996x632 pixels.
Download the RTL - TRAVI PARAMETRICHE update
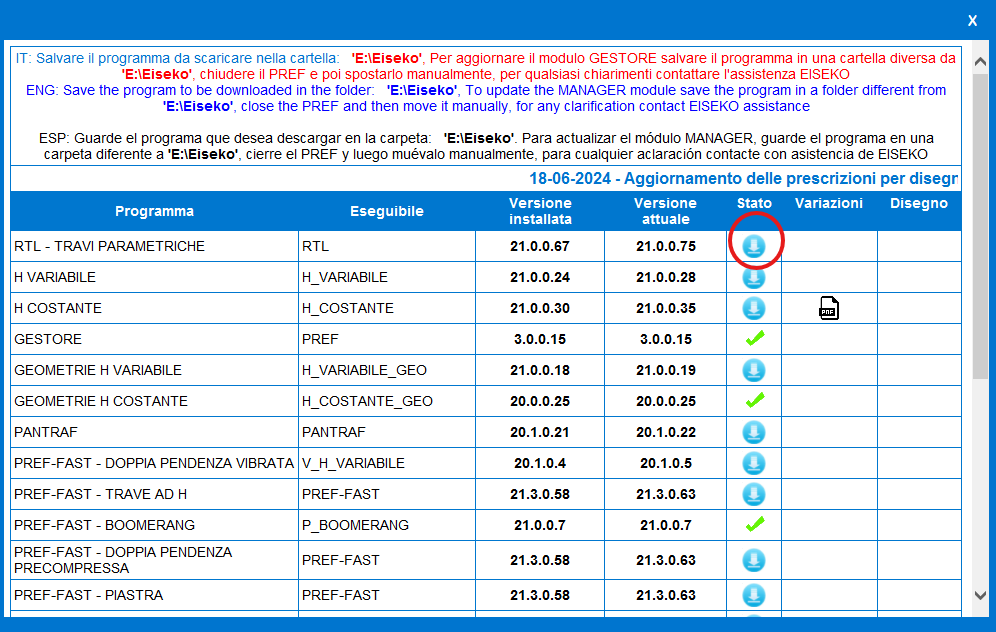click(x=754, y=245)
